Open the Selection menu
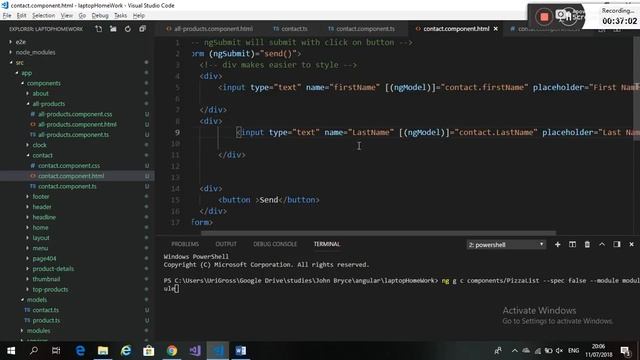This screenshot has width=640, height=360. pos(43,16)
